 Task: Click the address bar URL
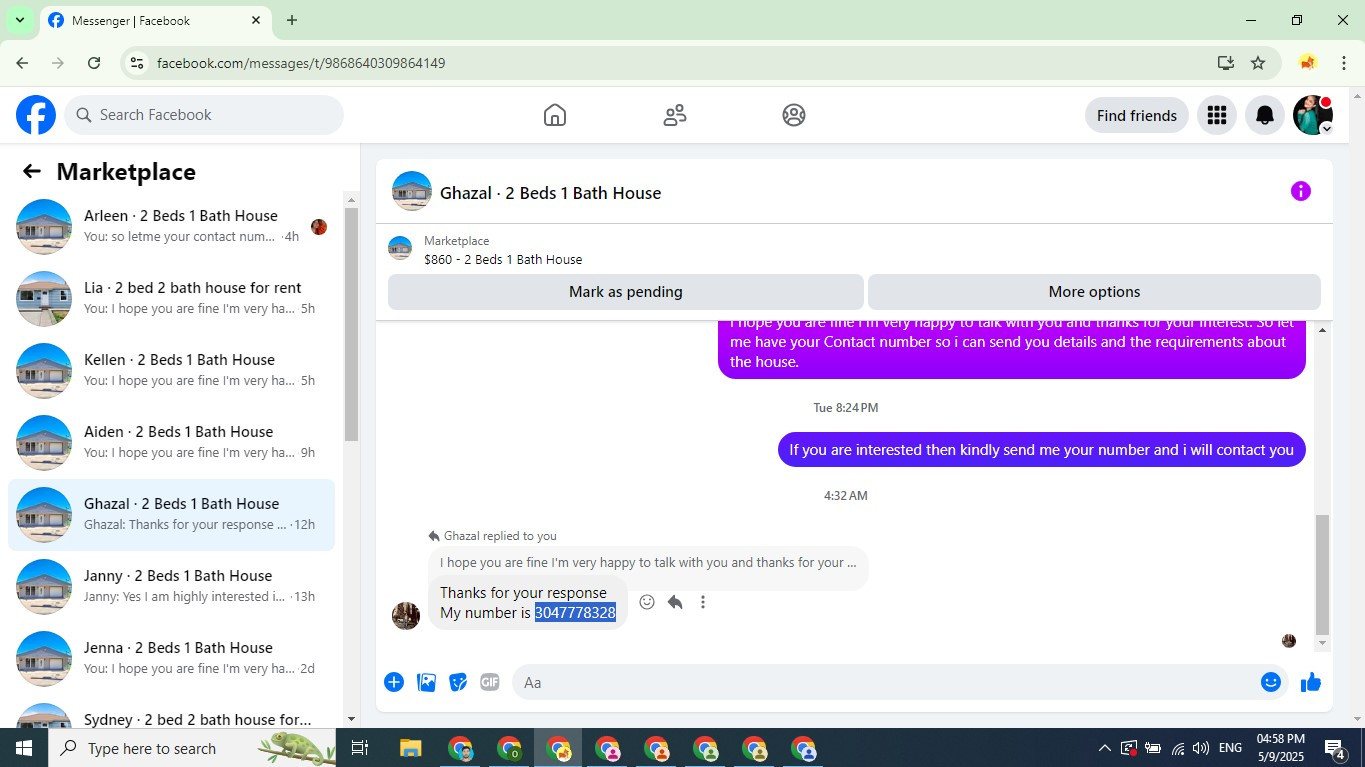point(301,63)
